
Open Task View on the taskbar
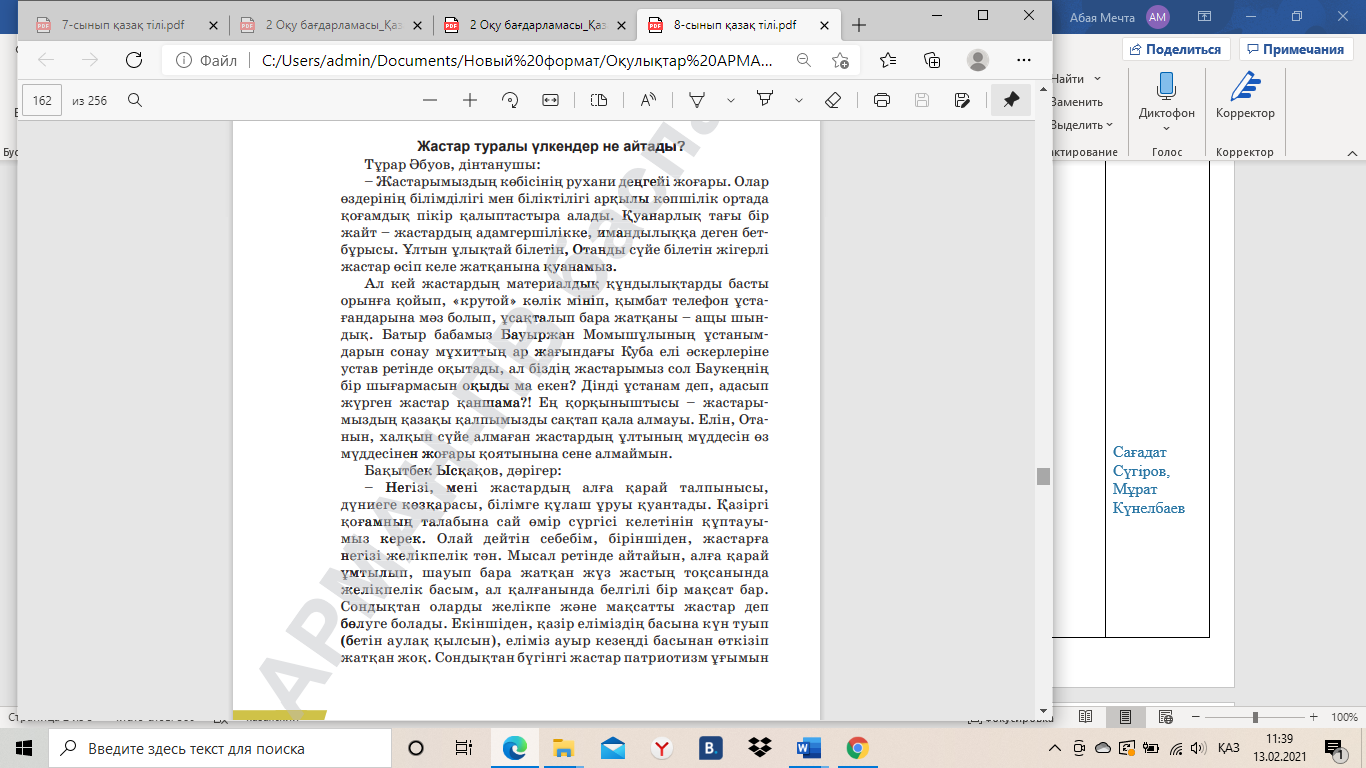[x=464, y=748]
